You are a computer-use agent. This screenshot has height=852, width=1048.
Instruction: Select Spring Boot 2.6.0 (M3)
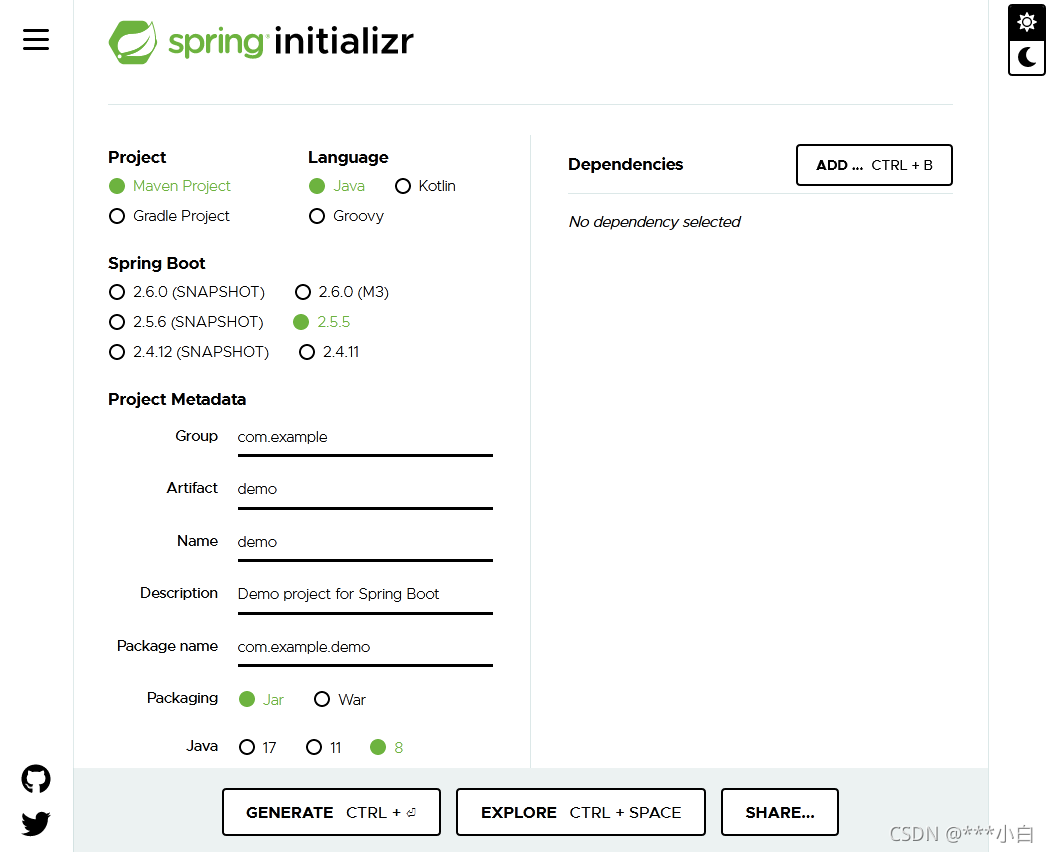(342, 292)
